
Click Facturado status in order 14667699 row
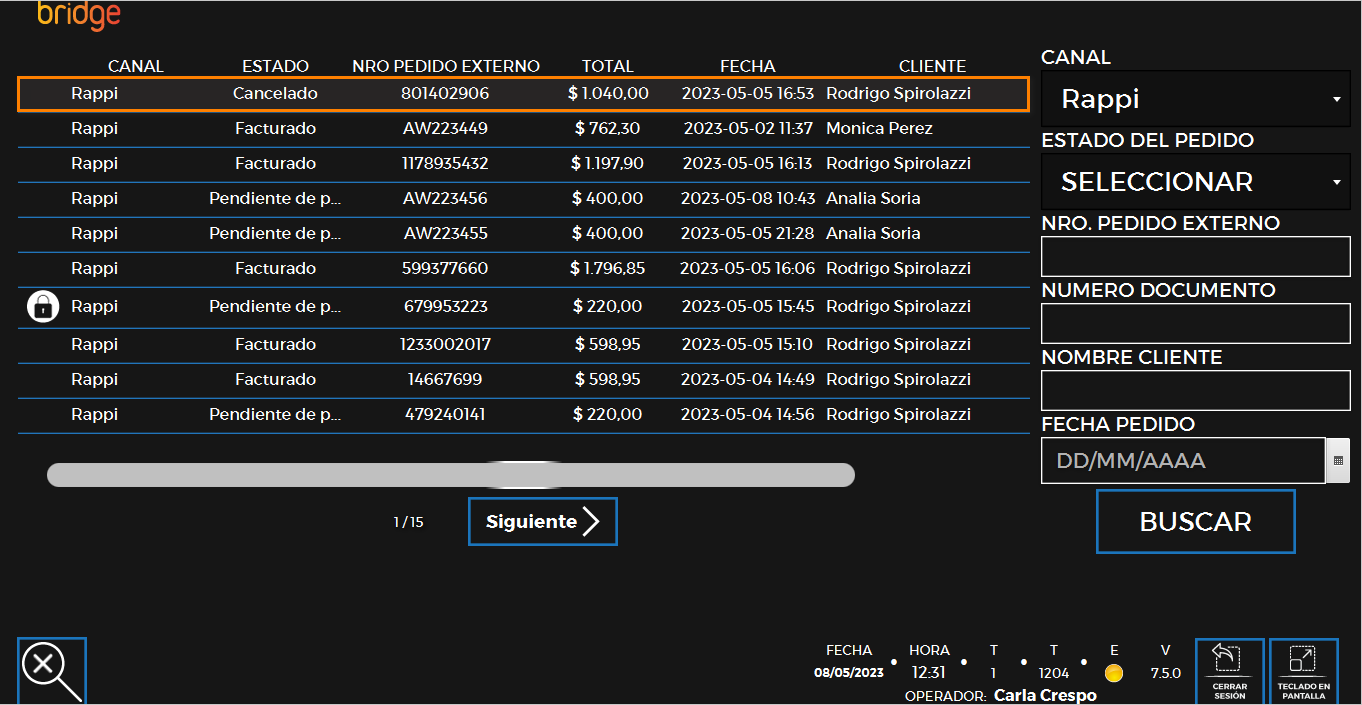point(276,379)
